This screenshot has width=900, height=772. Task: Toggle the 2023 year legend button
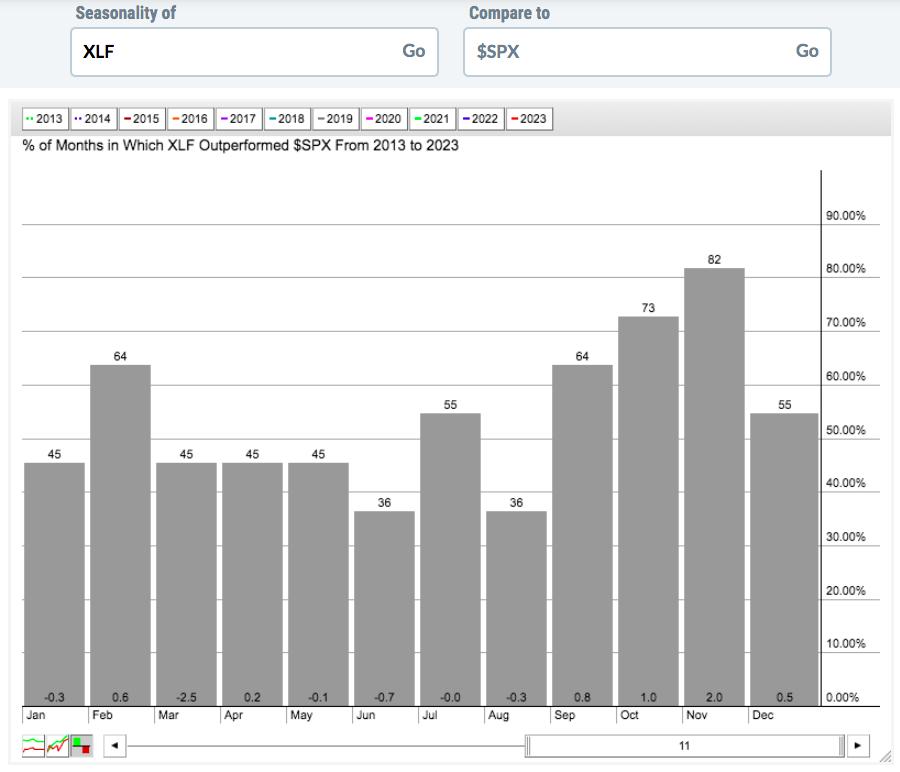click(529, 119)
